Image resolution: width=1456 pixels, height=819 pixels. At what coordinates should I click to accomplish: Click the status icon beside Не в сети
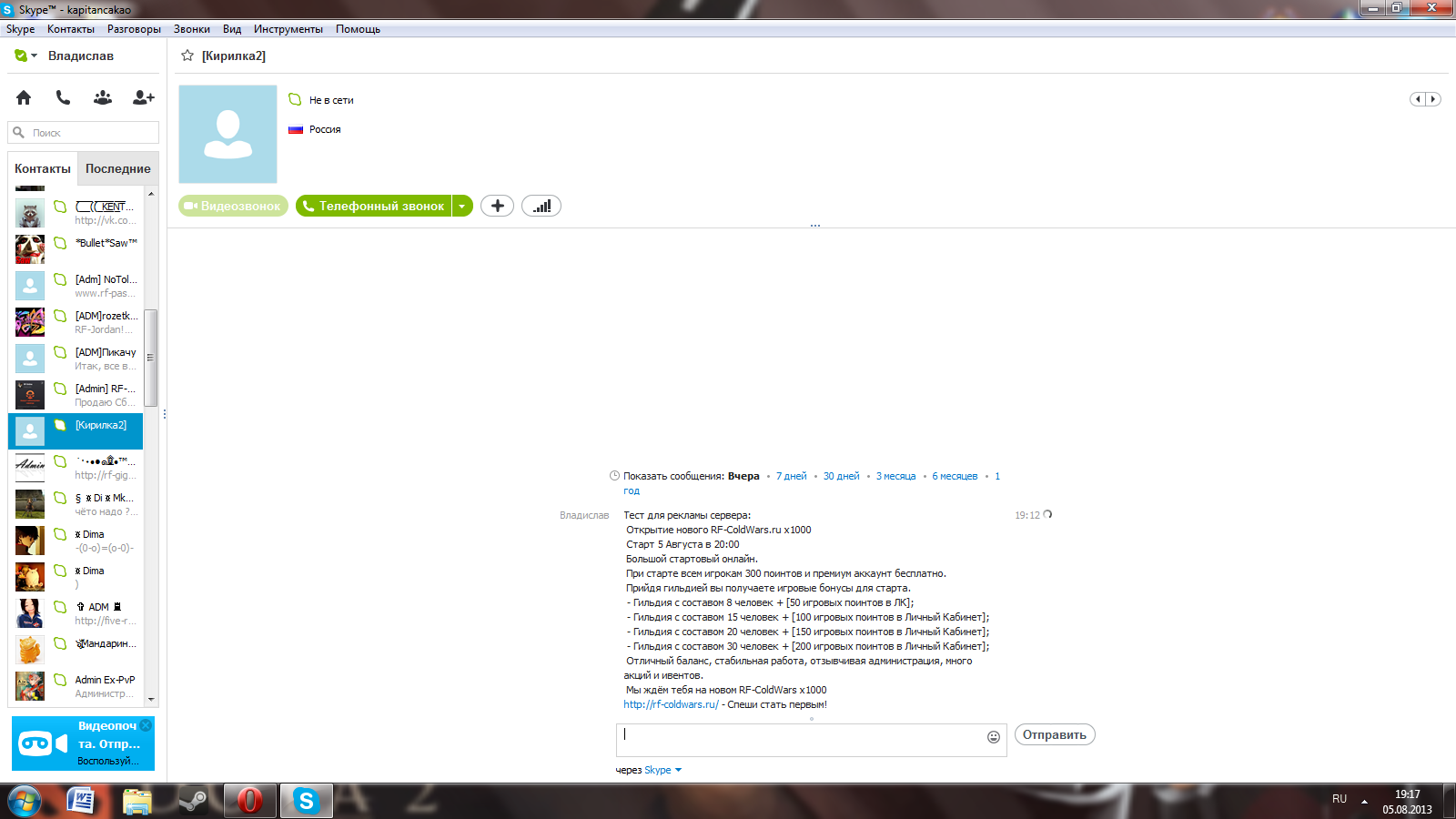[x=295, y=99]
